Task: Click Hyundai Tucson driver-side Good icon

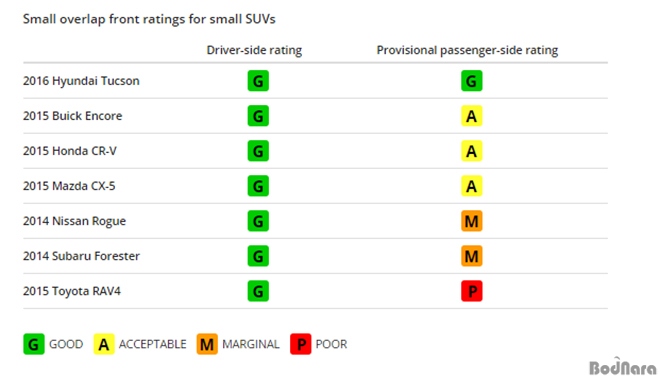Action: pyautogui.click(x=258, y=81)
